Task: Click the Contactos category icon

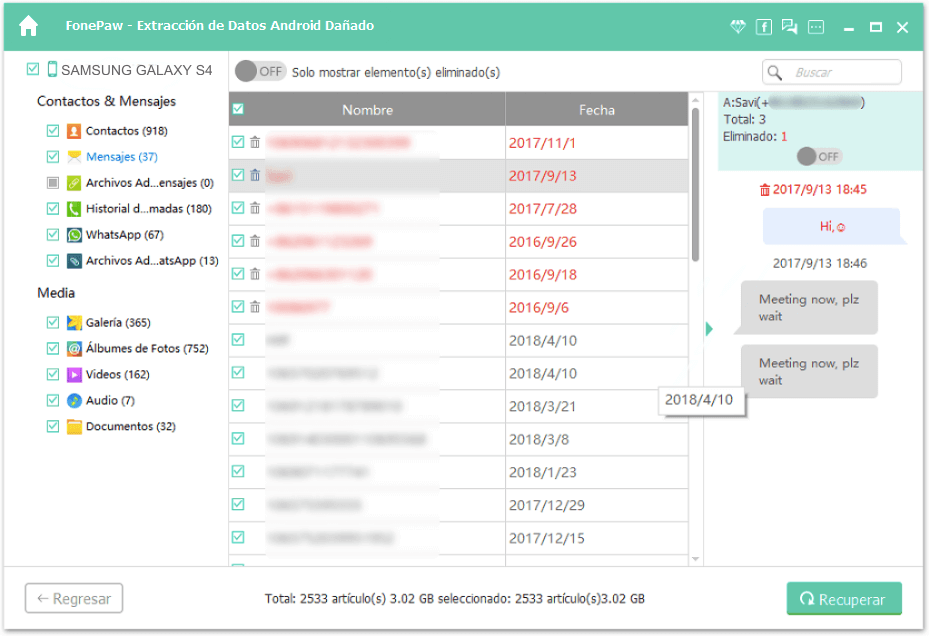Action: 74,131
